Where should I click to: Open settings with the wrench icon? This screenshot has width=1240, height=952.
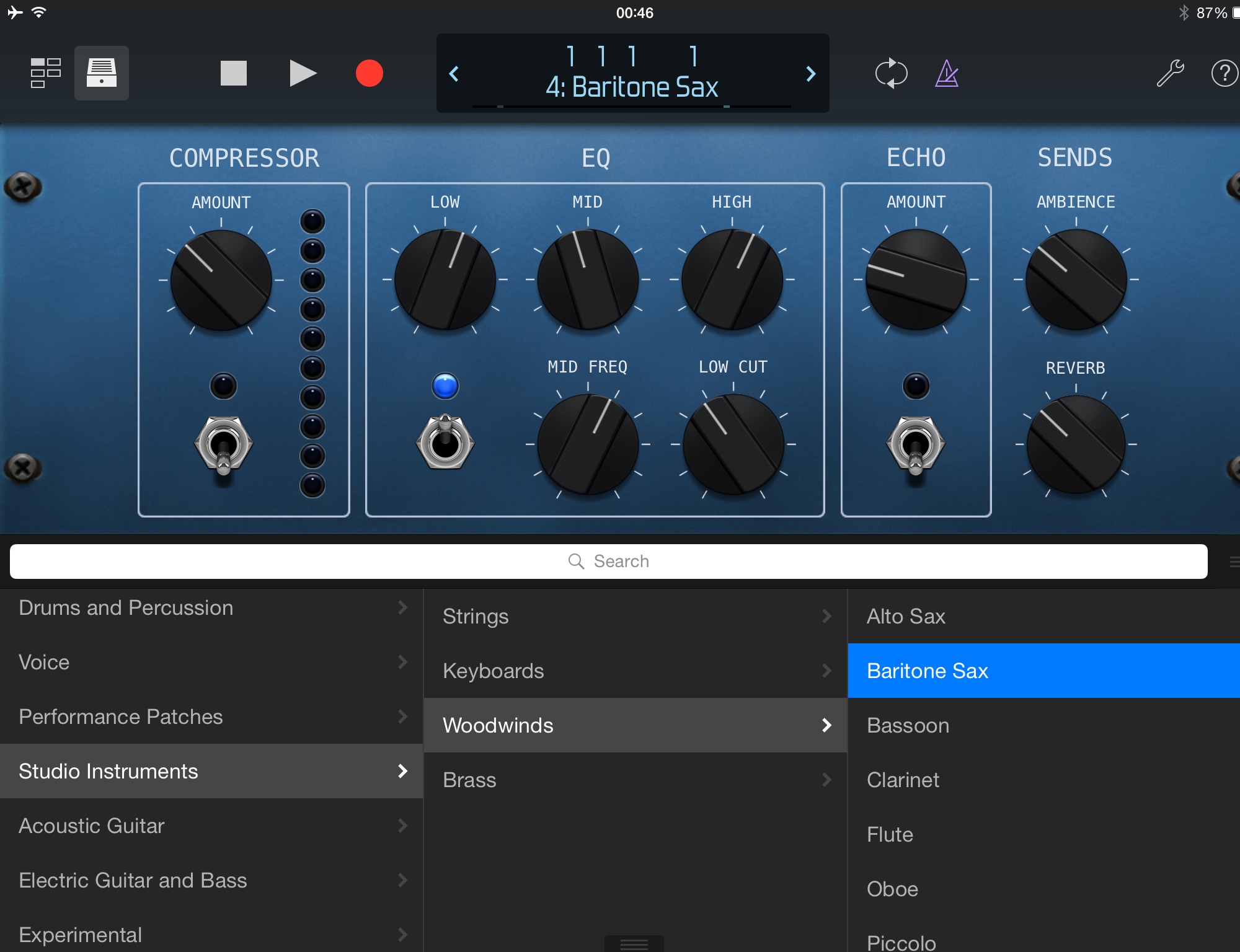(x=1170, y=73)
